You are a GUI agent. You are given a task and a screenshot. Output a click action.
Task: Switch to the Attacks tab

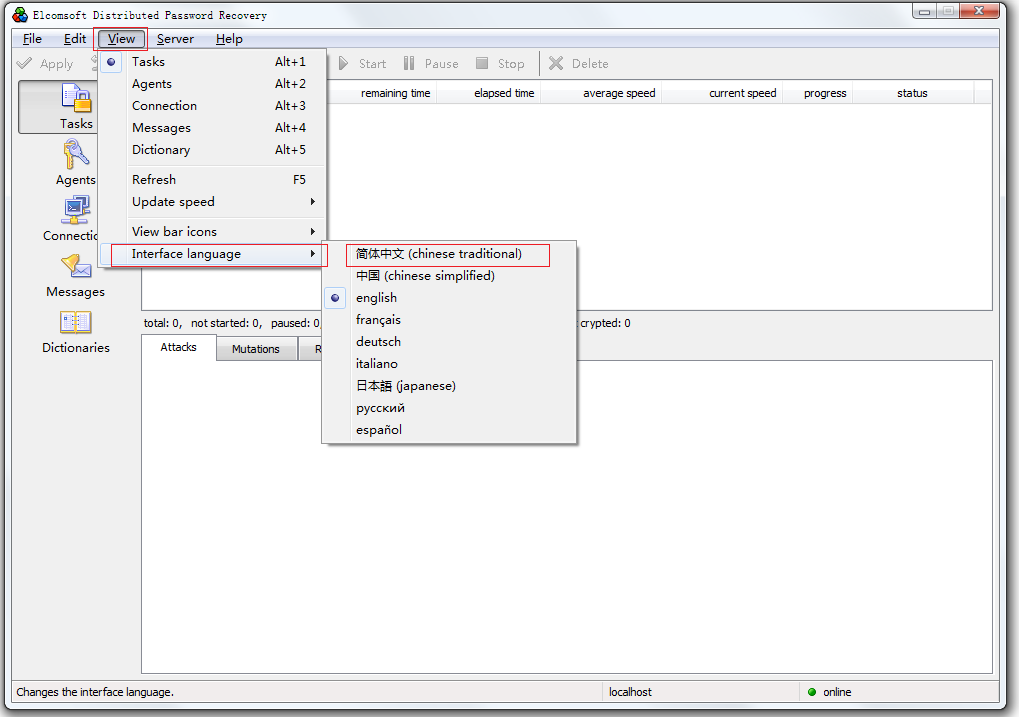coord(179,348)
